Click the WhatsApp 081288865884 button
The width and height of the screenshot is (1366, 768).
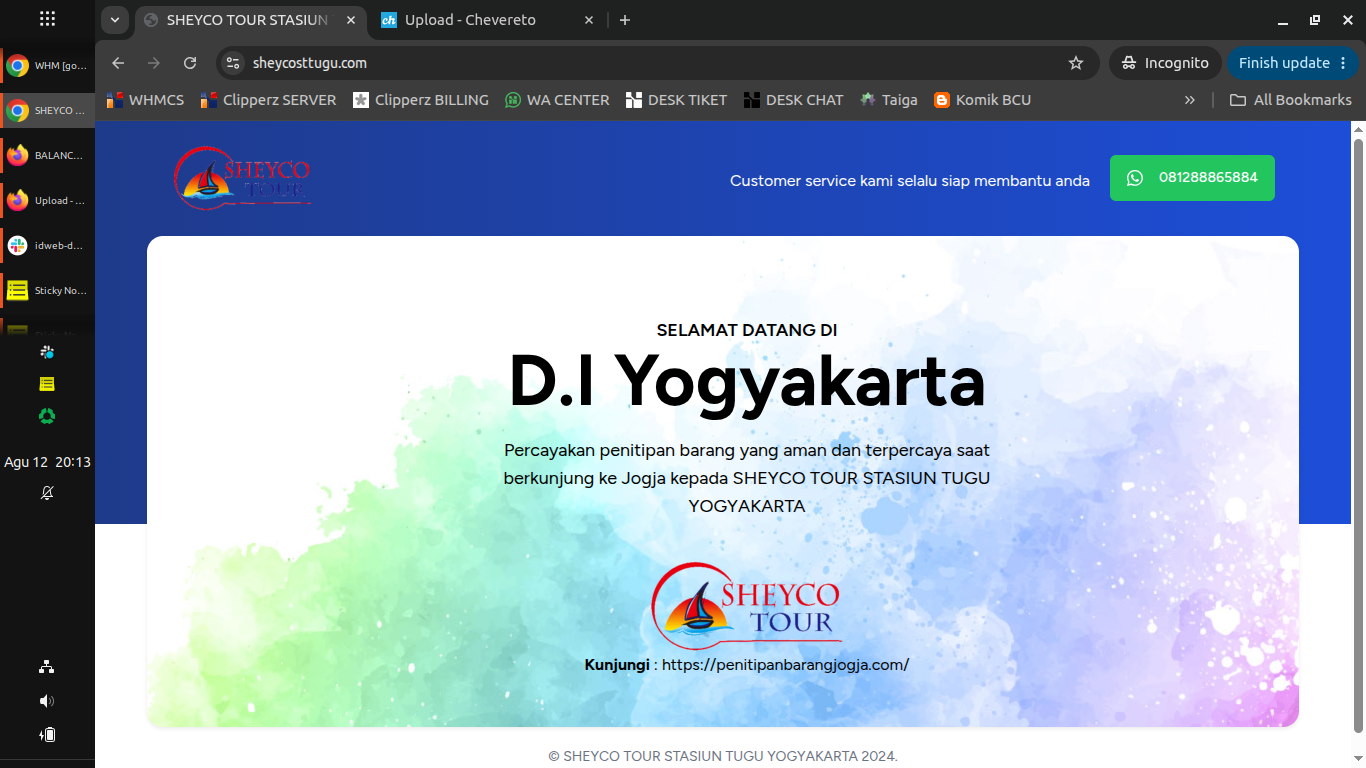point(1192,178)
